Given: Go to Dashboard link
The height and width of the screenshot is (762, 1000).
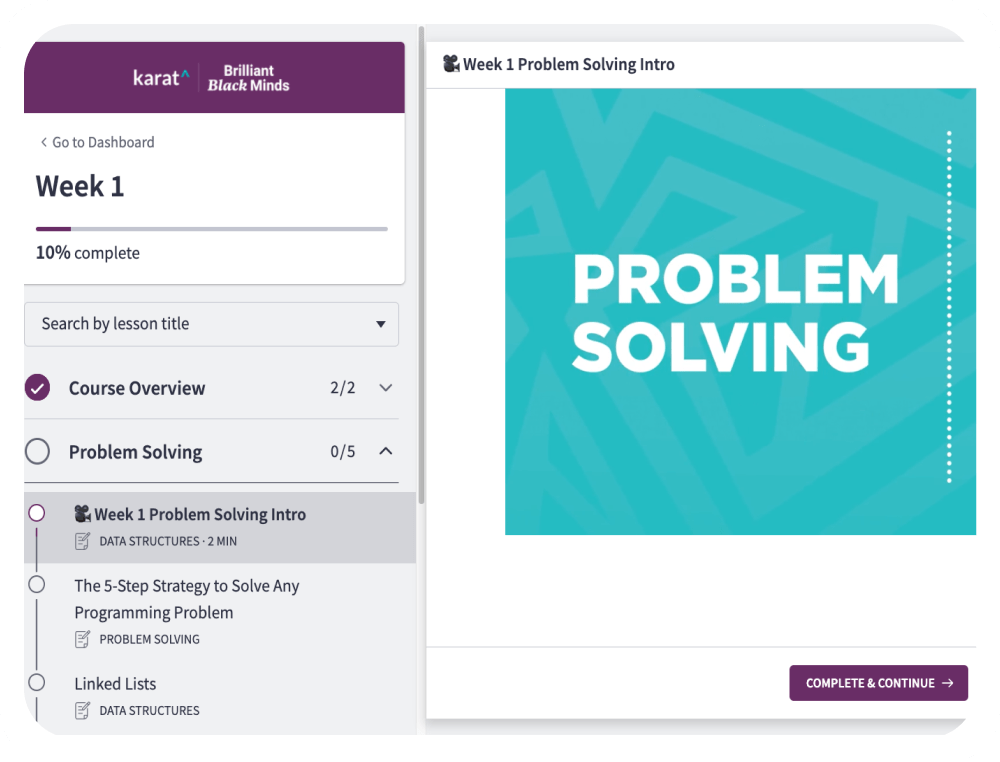Looking at the screenshot, I should (x=103, y=143).
